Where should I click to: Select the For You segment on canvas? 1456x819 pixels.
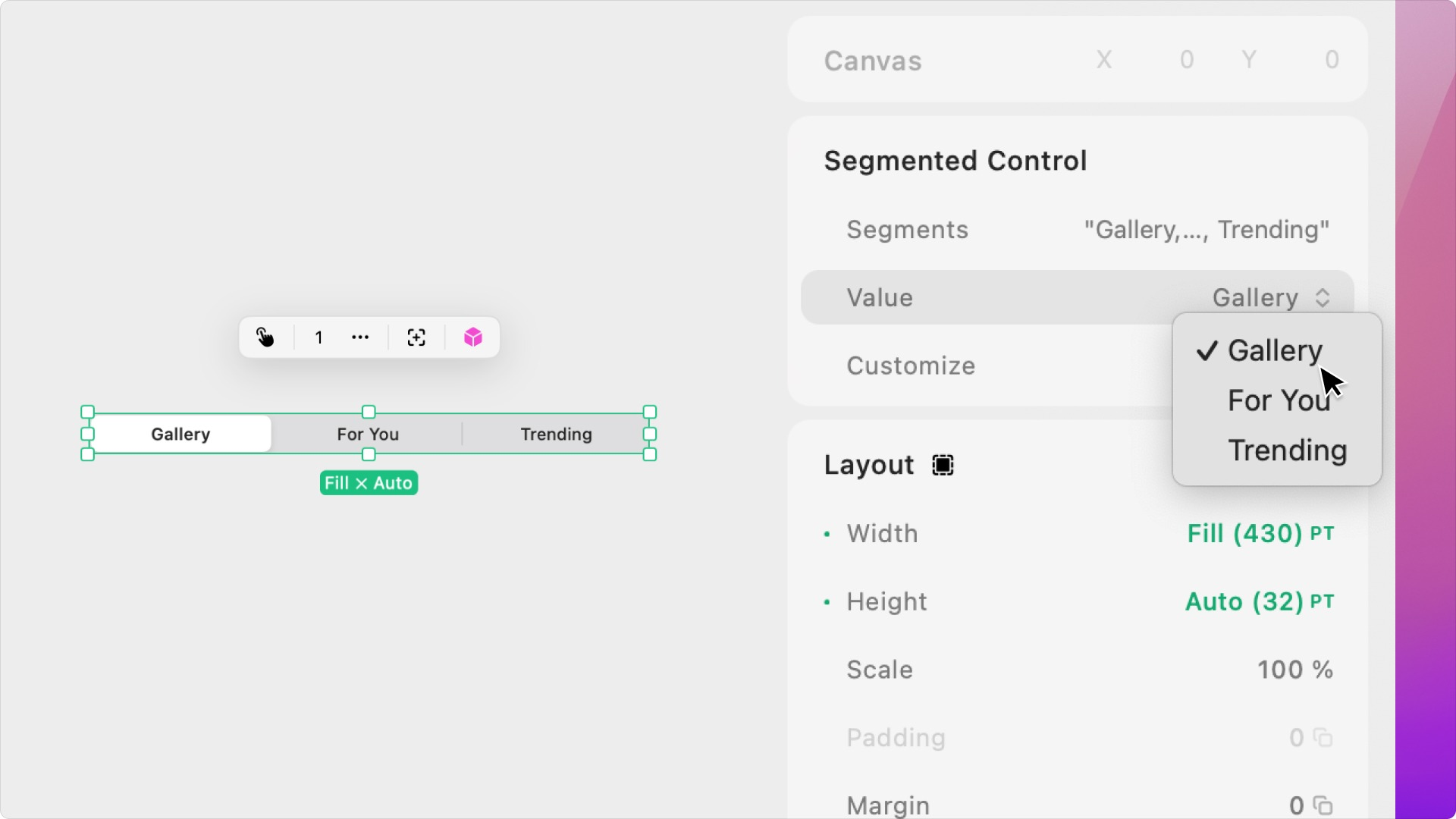(x=368, y=434)
